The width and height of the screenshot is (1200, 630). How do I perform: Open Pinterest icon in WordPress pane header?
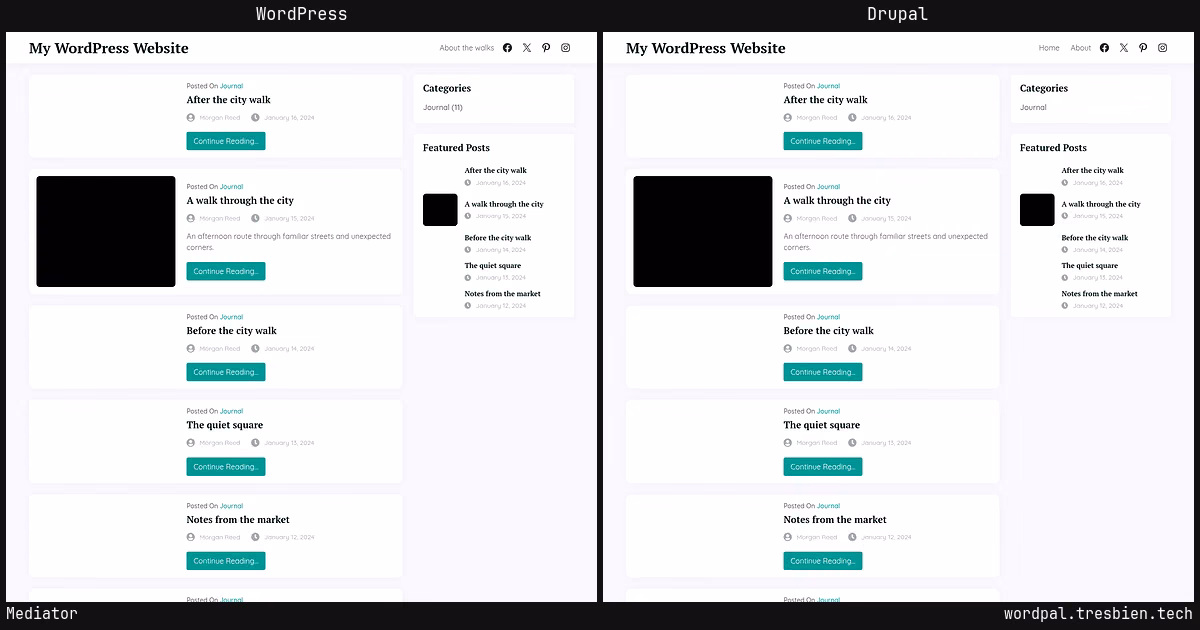point(546,48)
